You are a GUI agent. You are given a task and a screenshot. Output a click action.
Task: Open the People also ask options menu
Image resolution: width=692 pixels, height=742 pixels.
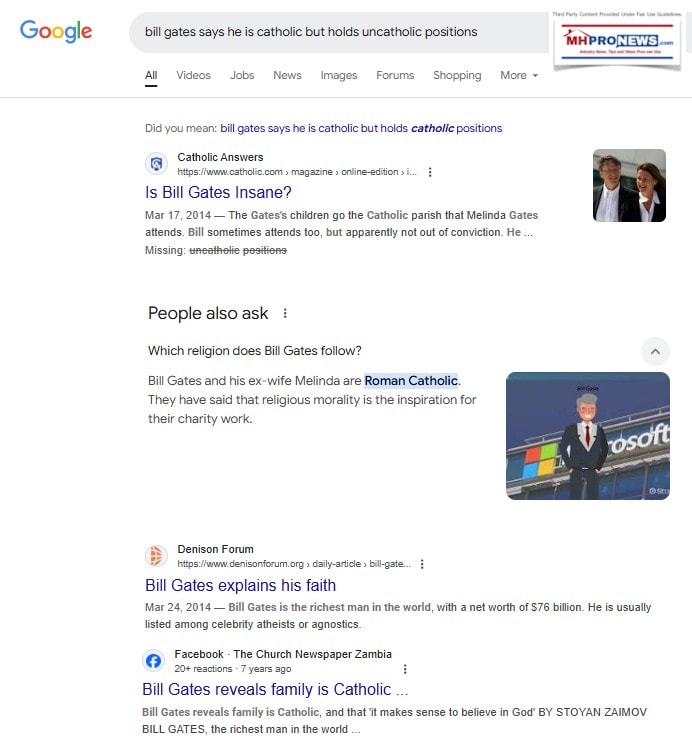[x=285, y=313]
